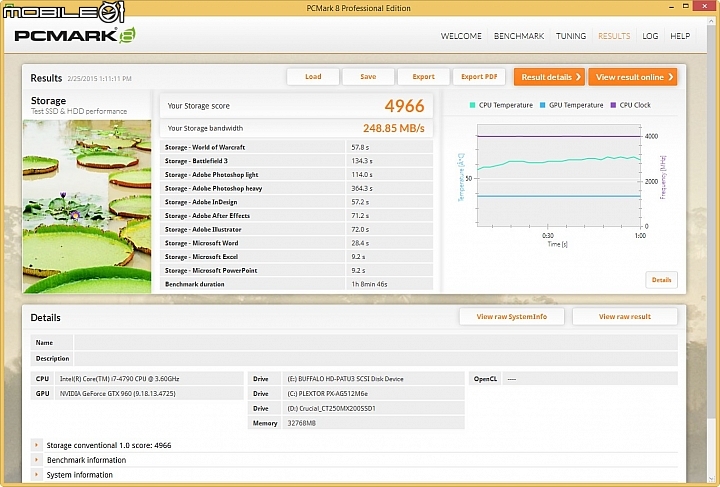Click the BUFFALO HD-PATU3 drive entry
720x487 pixels.
[x=373, y=379]
